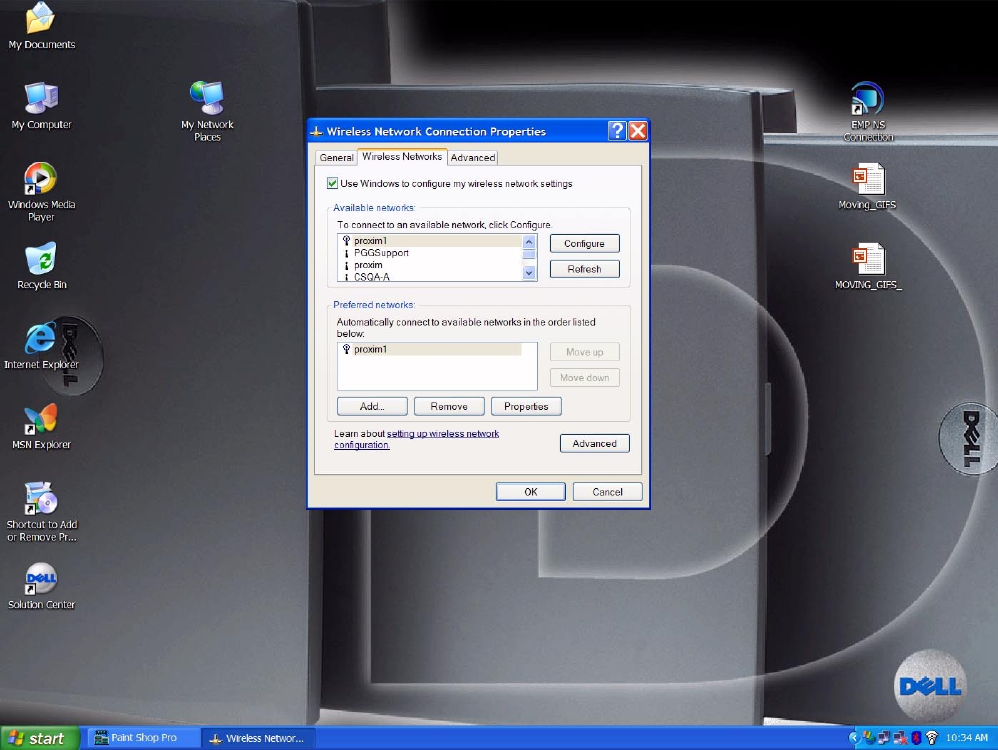Open the My Documents desktop icon
The height and width of the screenshot is (750, 998).
click(41, 25)
